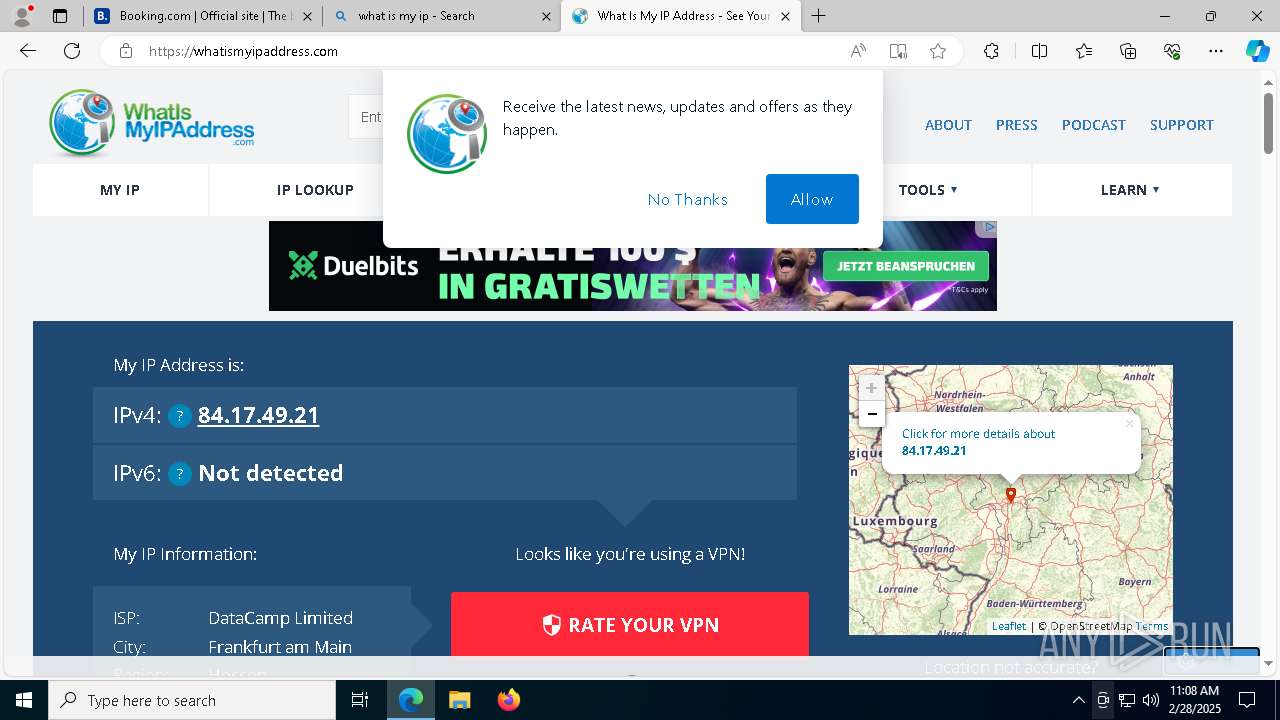Open the IP LOOKUP menu item
The width and height of the screenshot is (1280, 720).
point(315,190)
